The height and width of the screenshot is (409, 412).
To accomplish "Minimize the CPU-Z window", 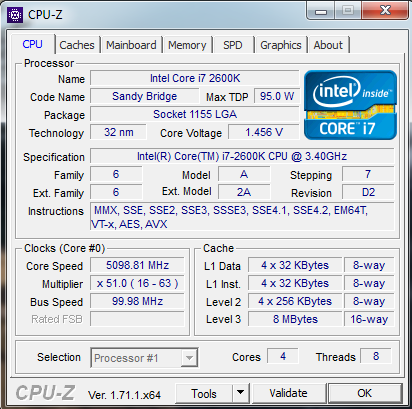I will click(320, 11).
